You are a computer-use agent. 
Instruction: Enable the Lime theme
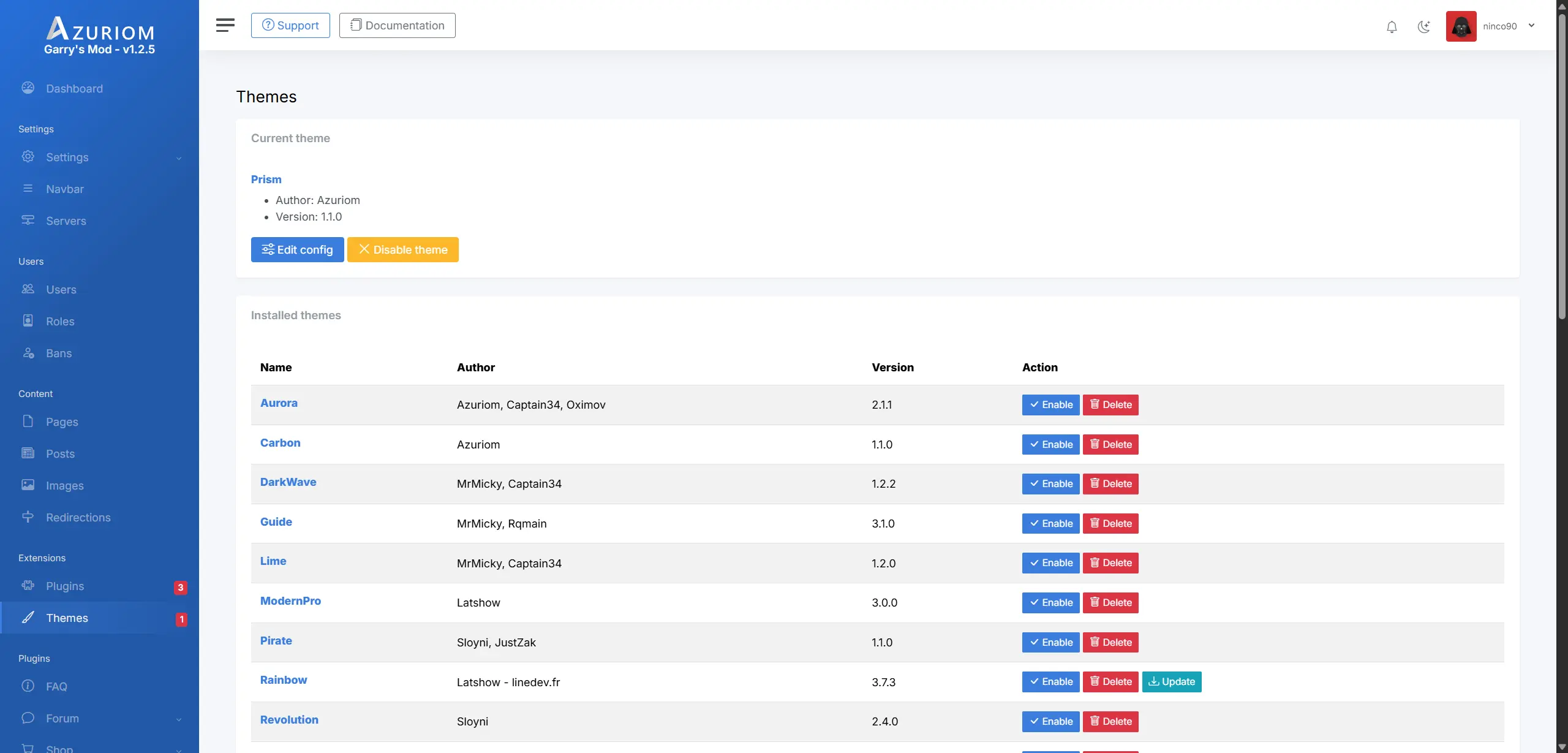pyautogui.click(x=1050, y=562)
